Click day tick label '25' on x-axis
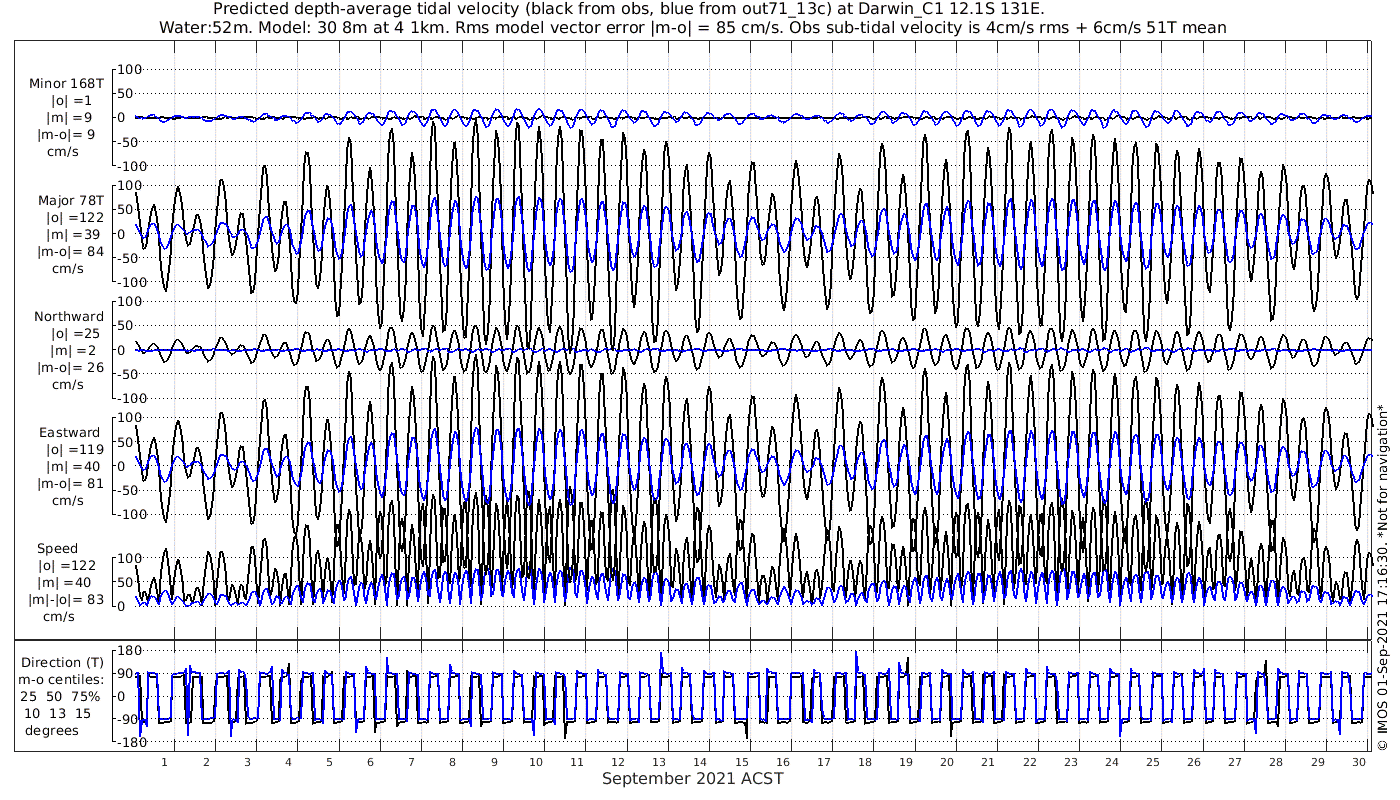Viewport: 1400px width, 800px height. 1153,762
